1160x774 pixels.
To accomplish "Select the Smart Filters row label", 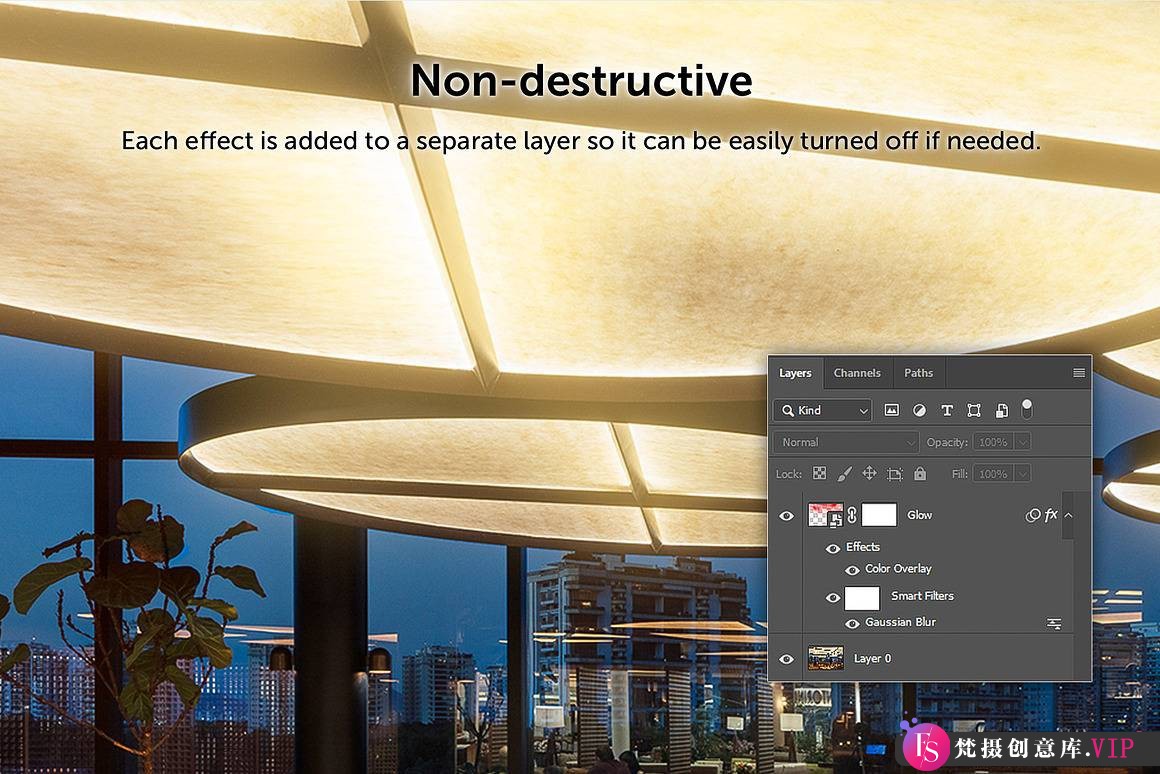I will click(922, 596).
